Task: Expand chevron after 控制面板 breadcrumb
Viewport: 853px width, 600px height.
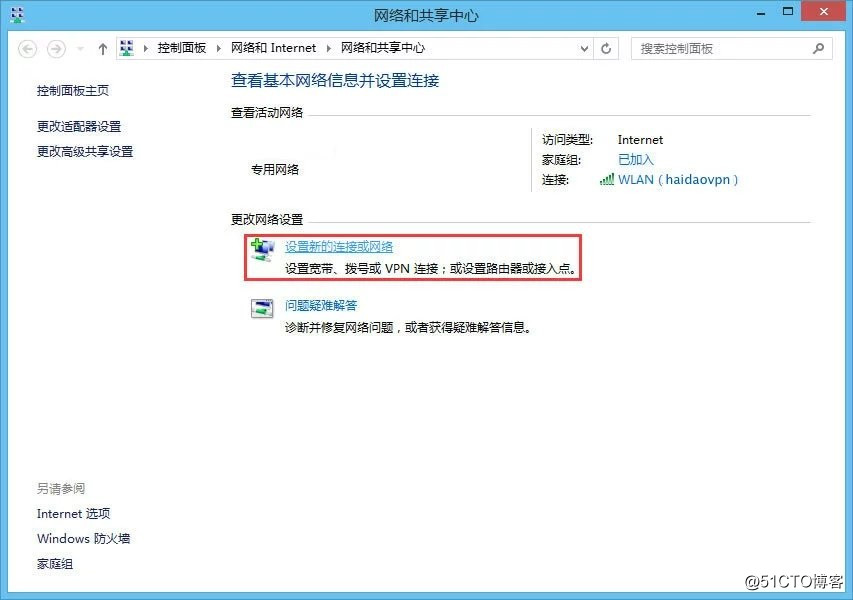Action: coord(219,48)
